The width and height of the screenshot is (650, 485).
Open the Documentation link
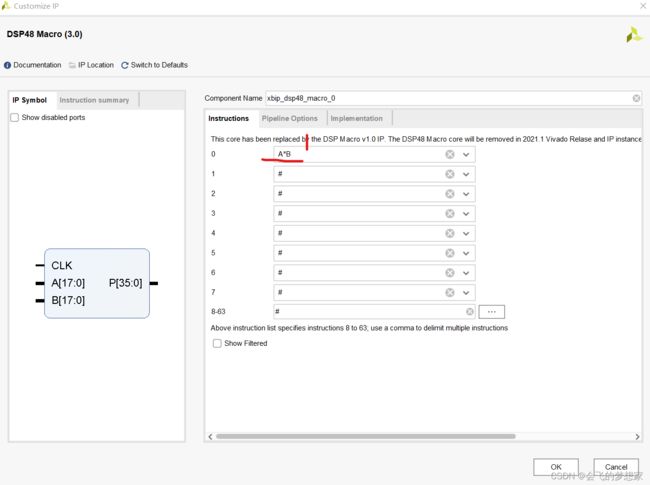(x=37, y=65)
